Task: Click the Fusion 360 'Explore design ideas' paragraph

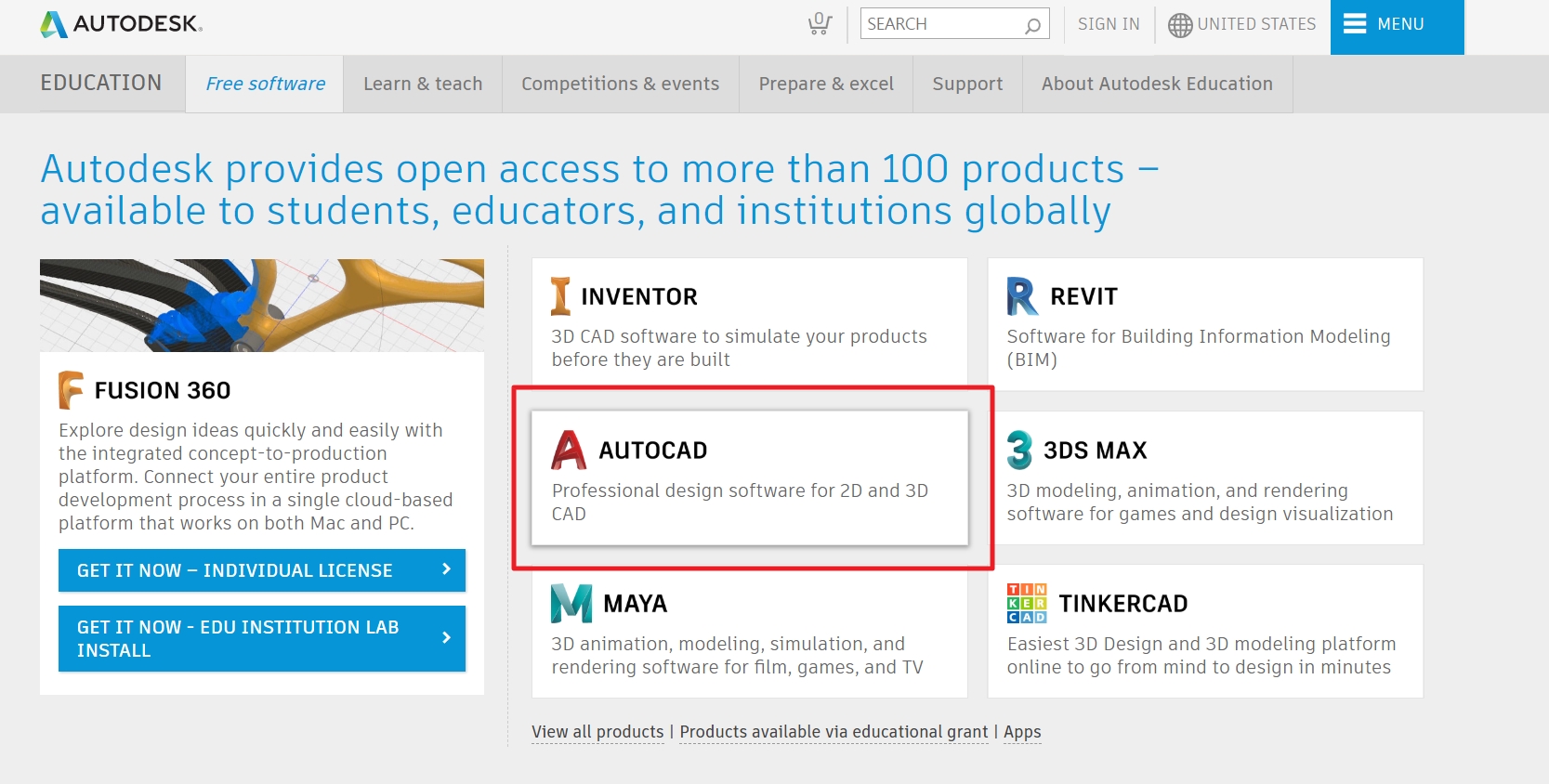Action: click(256, 477)
